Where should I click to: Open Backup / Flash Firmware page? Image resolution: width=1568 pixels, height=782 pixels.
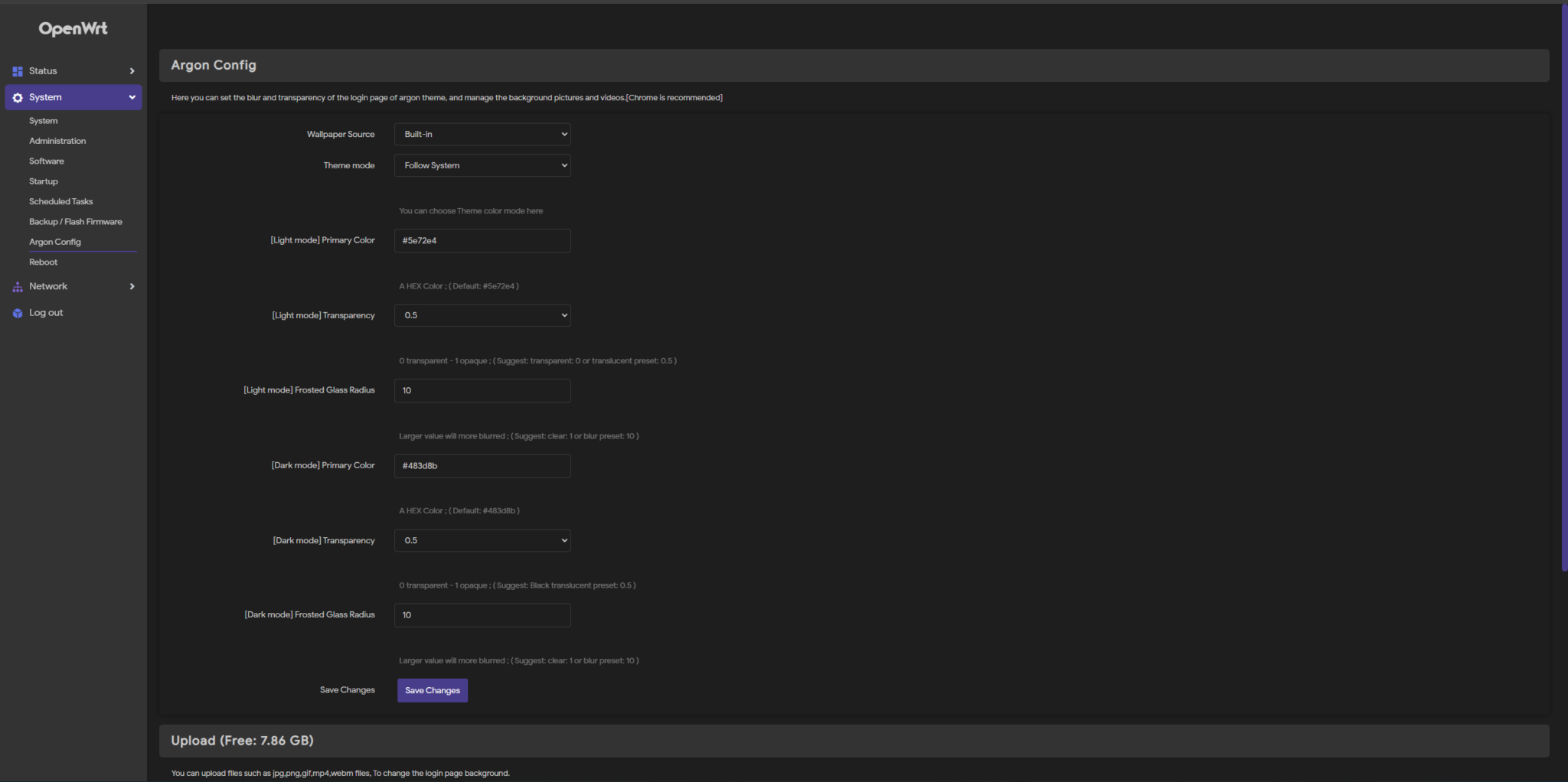coord(76,222)
